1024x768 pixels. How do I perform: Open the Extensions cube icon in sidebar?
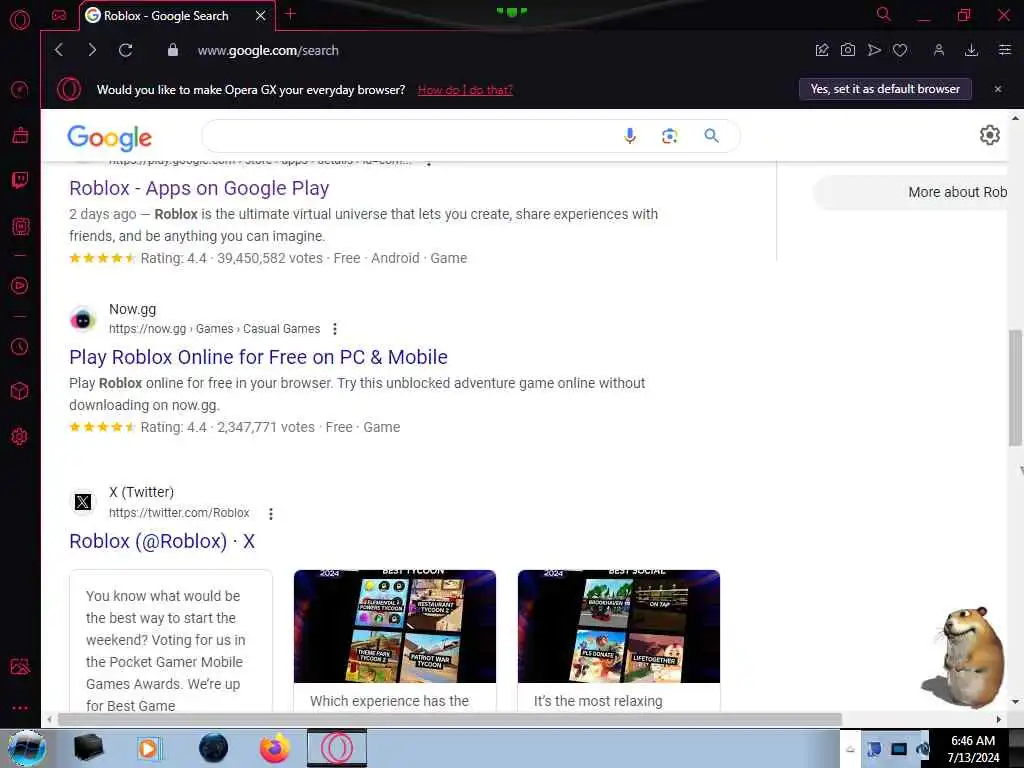click(x=20, y=391)
